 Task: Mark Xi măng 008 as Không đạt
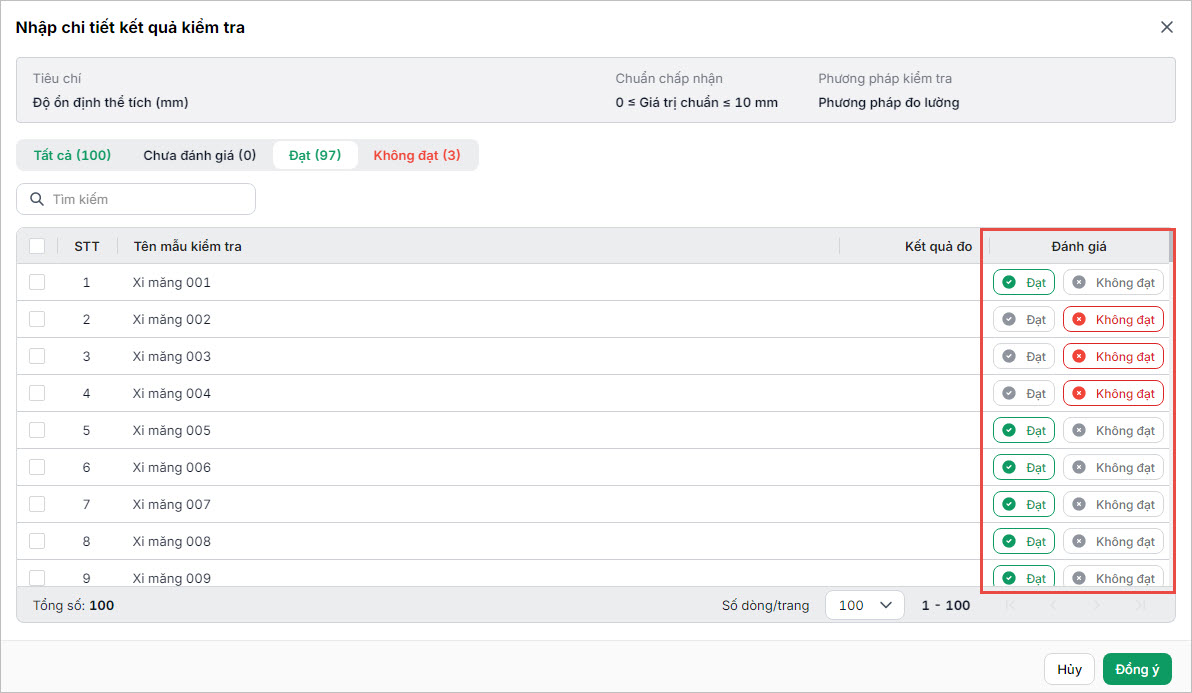[1113, 541]
